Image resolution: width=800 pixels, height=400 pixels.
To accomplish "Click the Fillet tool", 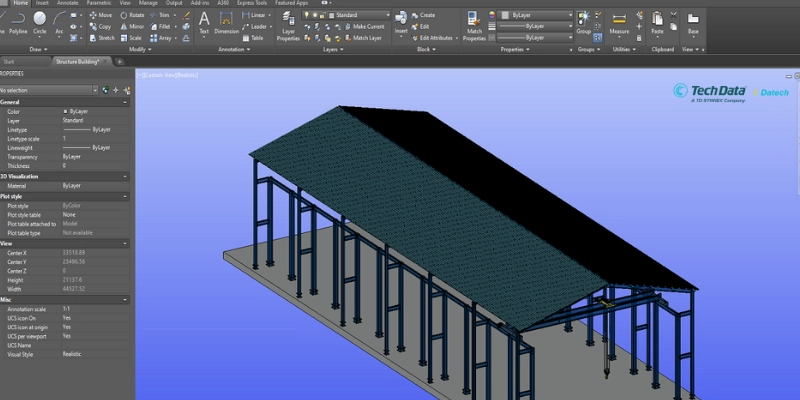I will pyautogui.click(x=161, y=27).
